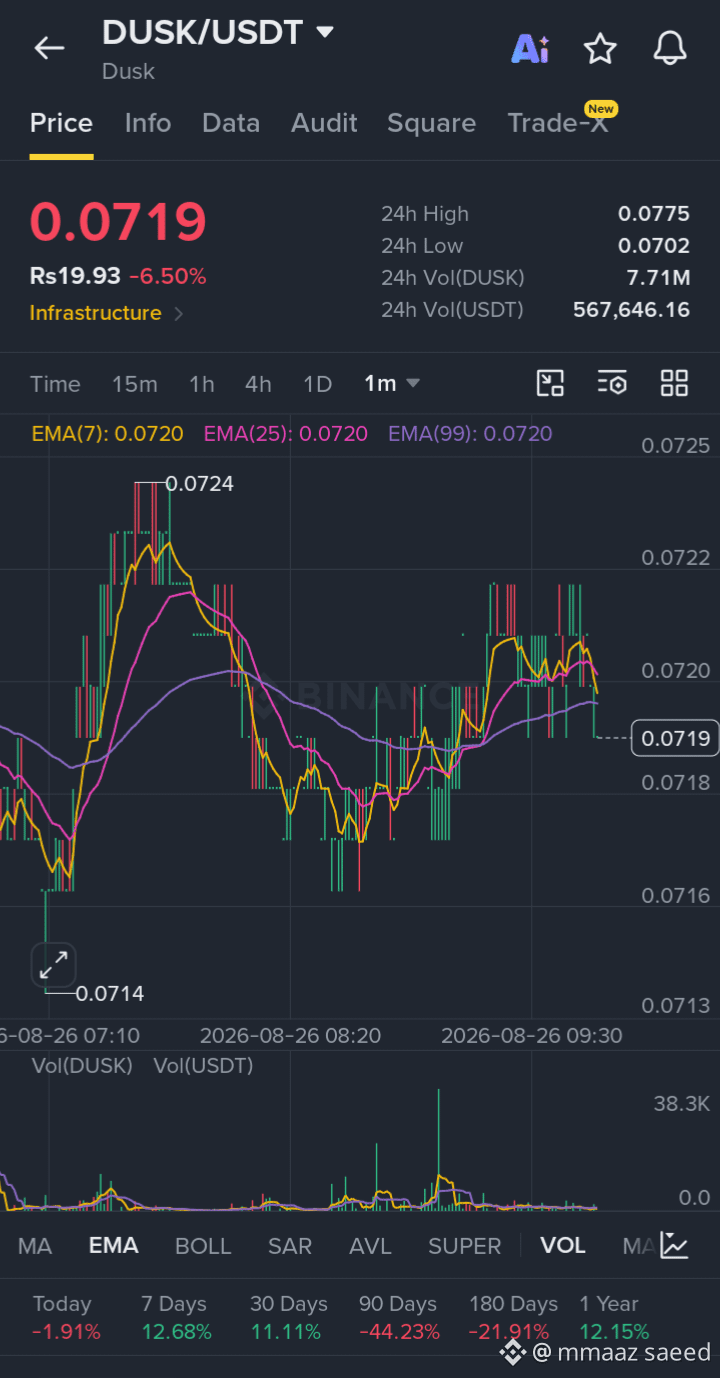Add DUSK/USDT to favorites with the star
Screen dimensions: 720x1378
click(600, 48)
